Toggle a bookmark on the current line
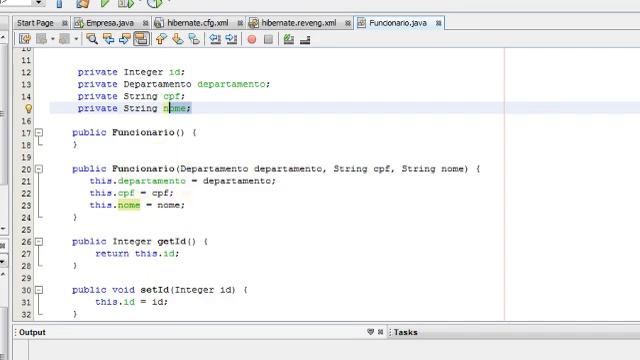Screen dimensions: 640x360 pos(194,39)
